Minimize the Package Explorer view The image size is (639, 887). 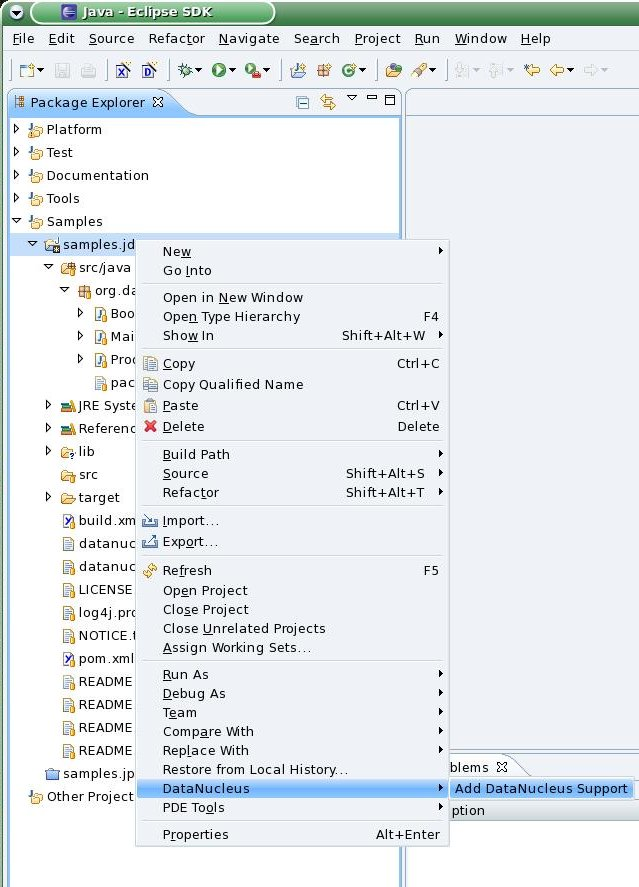pos(372,98)
